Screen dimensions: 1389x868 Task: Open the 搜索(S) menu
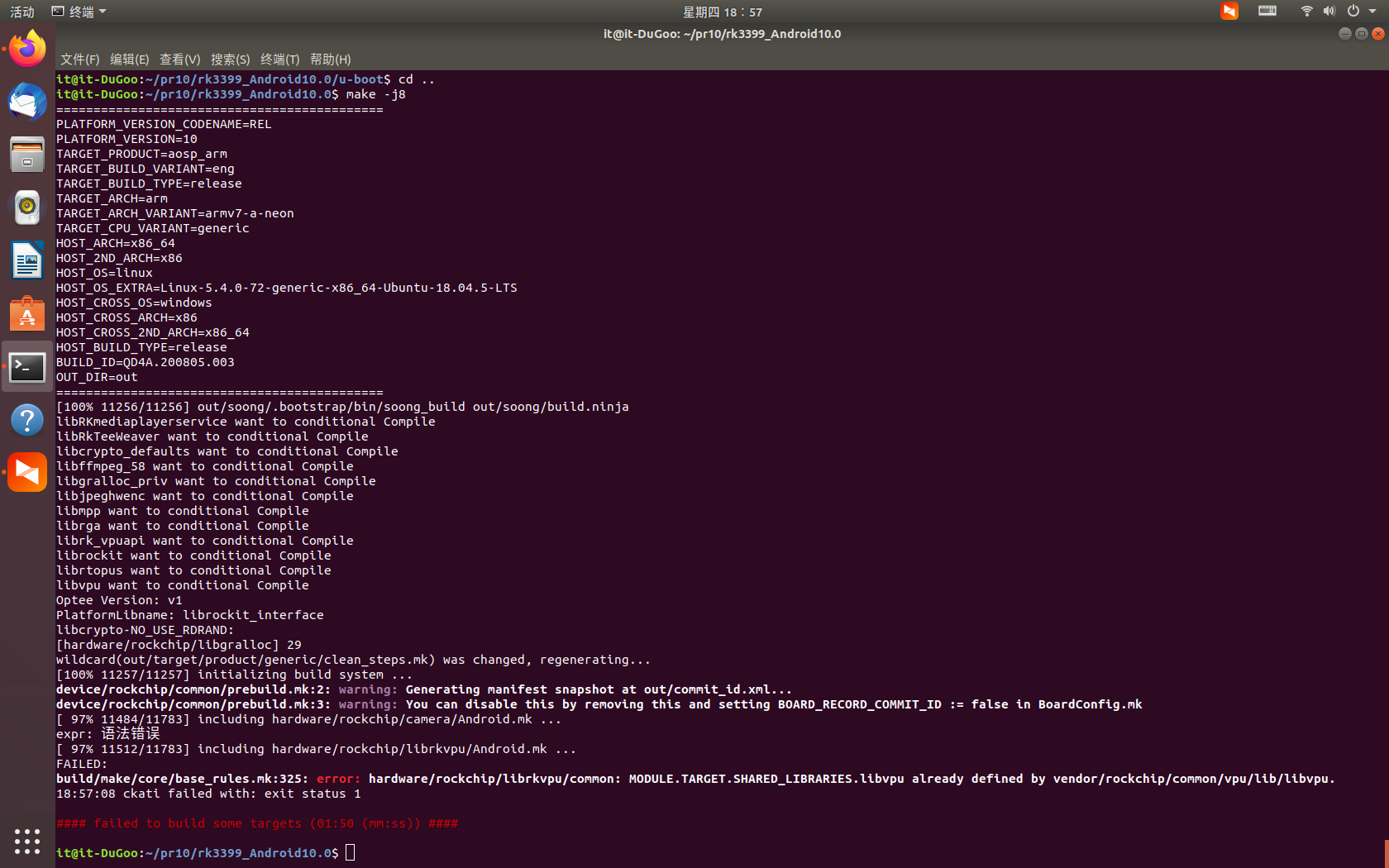[x=230, y=60]
